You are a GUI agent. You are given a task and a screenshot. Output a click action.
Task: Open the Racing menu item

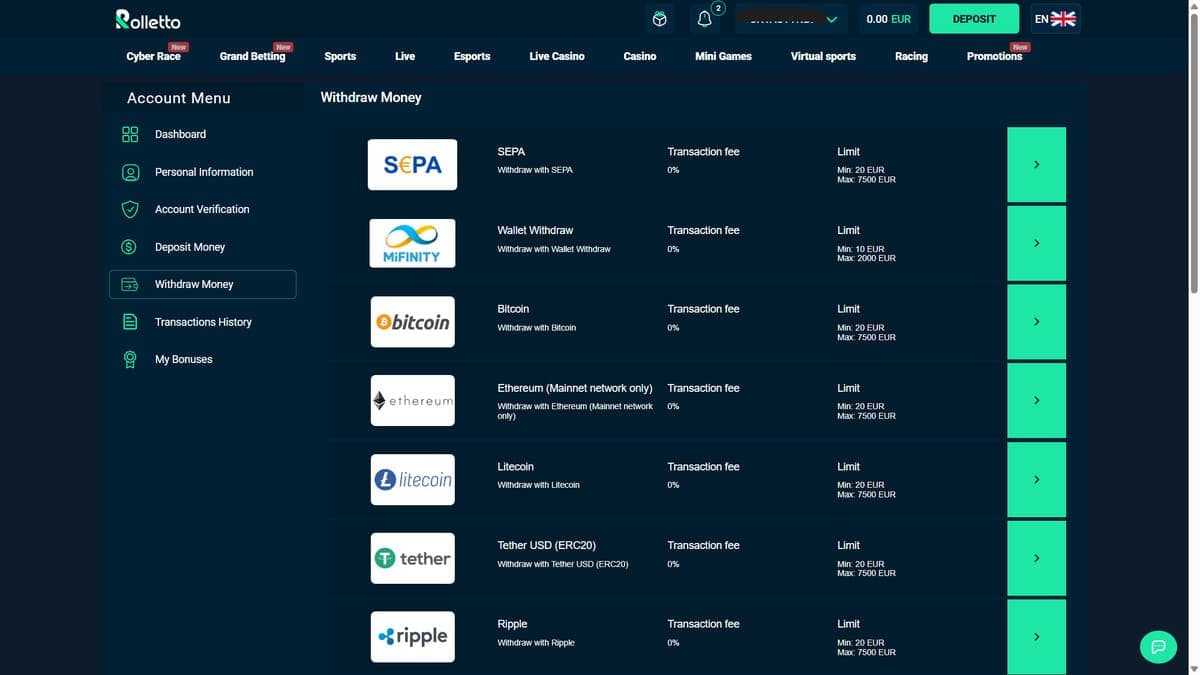(911, 56)
